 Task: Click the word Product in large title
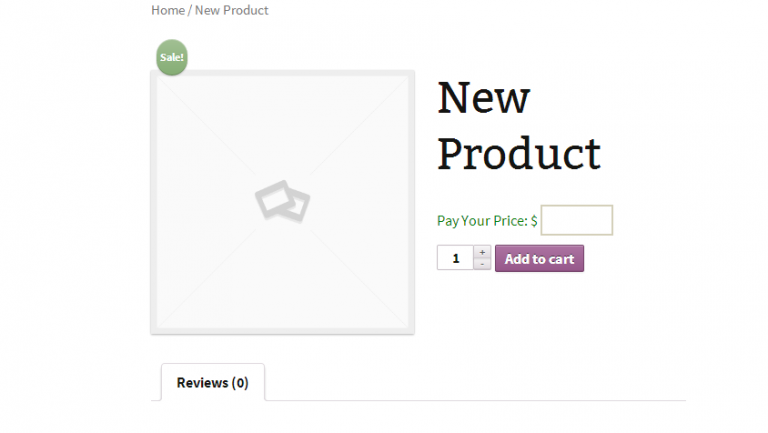[519, 153]
